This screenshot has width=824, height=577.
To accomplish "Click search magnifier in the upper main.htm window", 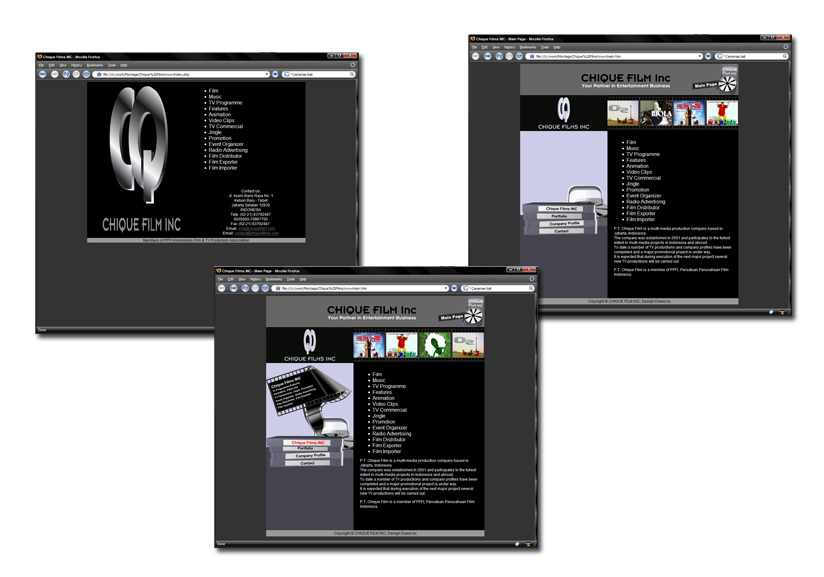I will click(785, 56).
